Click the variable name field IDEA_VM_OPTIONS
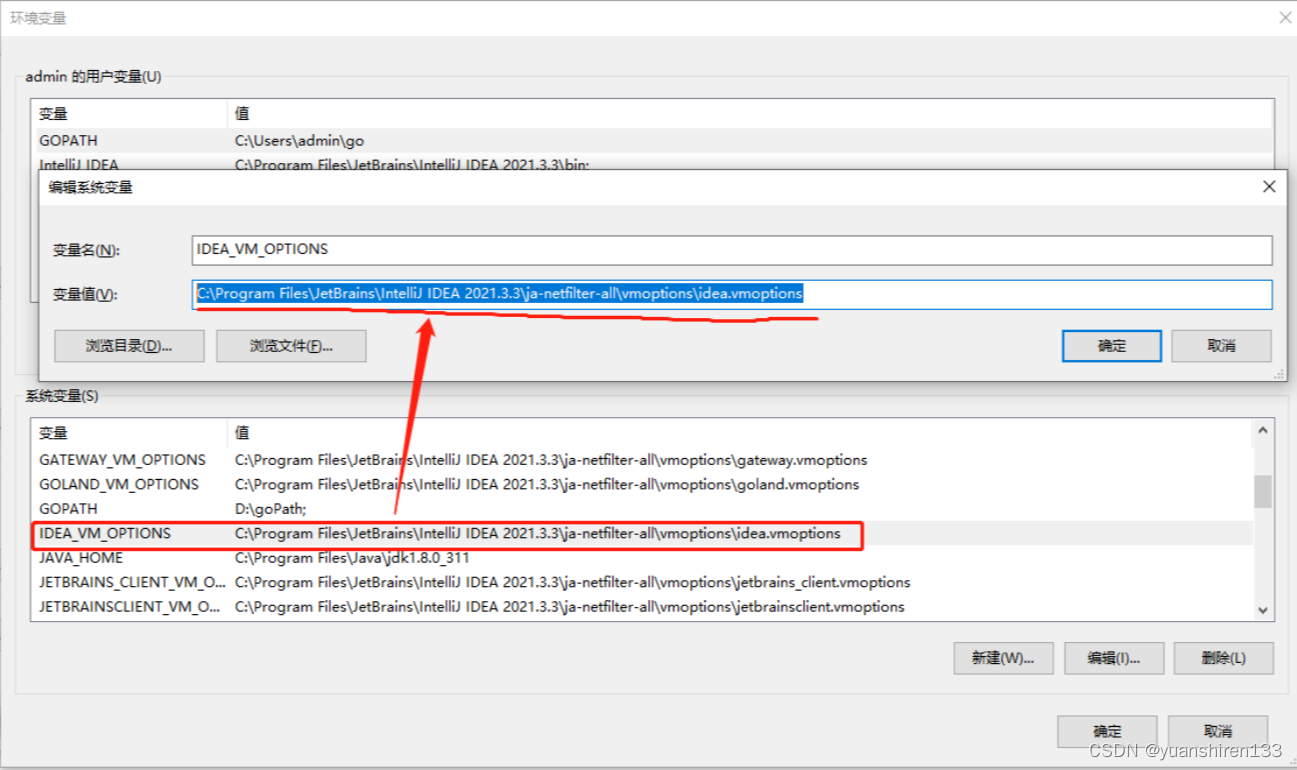 click(x=731, y=250)
